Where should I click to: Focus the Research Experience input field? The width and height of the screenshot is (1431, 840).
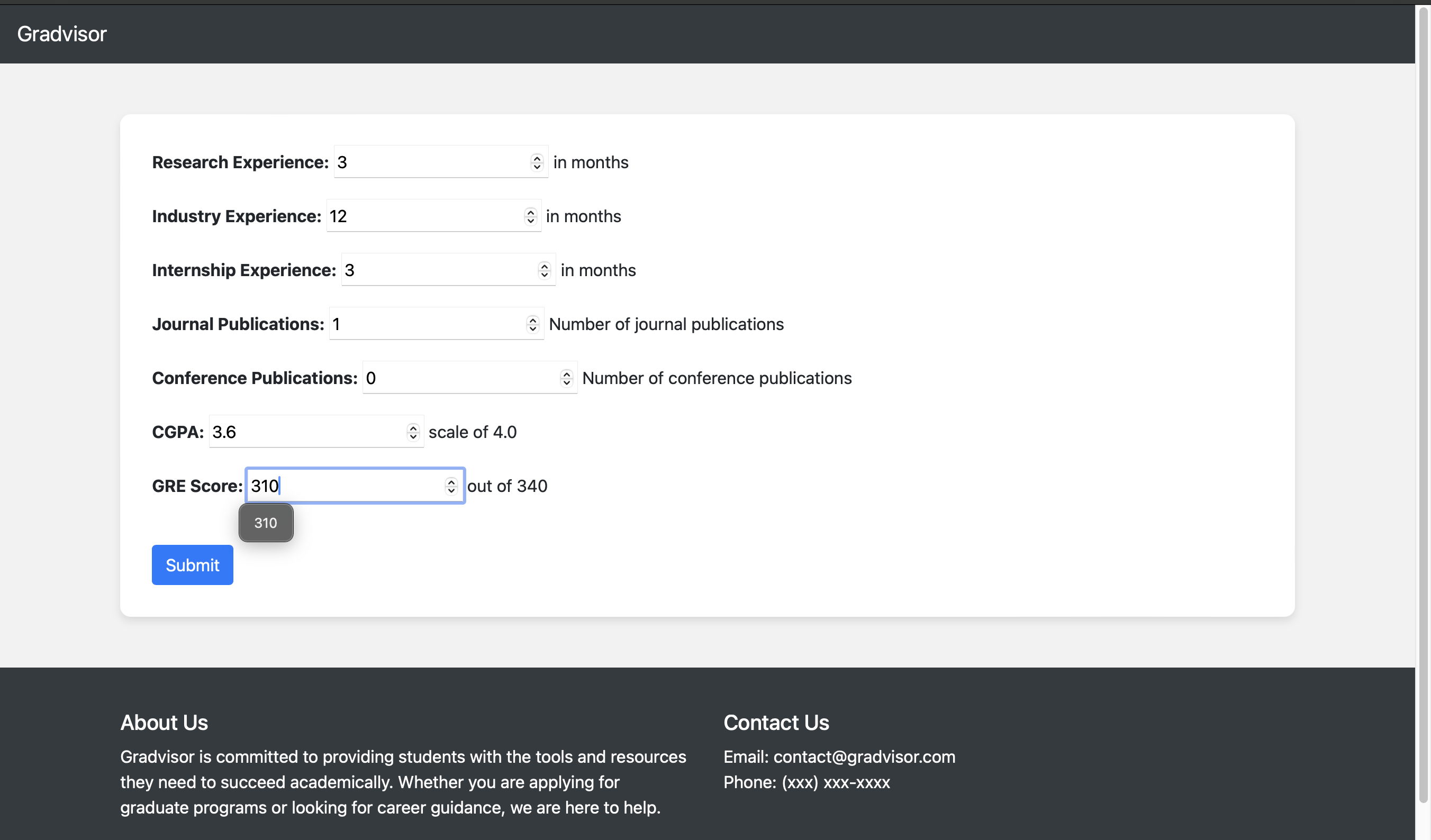click(x=441, y=162)
